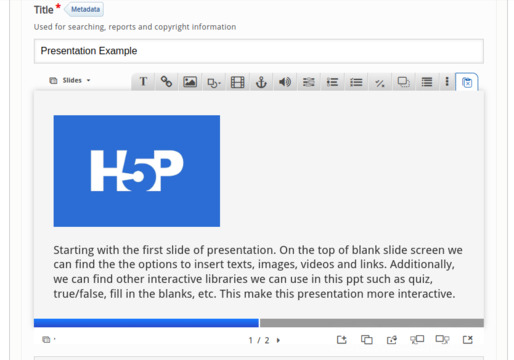514x360 pixels.
Task: Select the Text tool in toolbar
Action: [x=143, y=82]
